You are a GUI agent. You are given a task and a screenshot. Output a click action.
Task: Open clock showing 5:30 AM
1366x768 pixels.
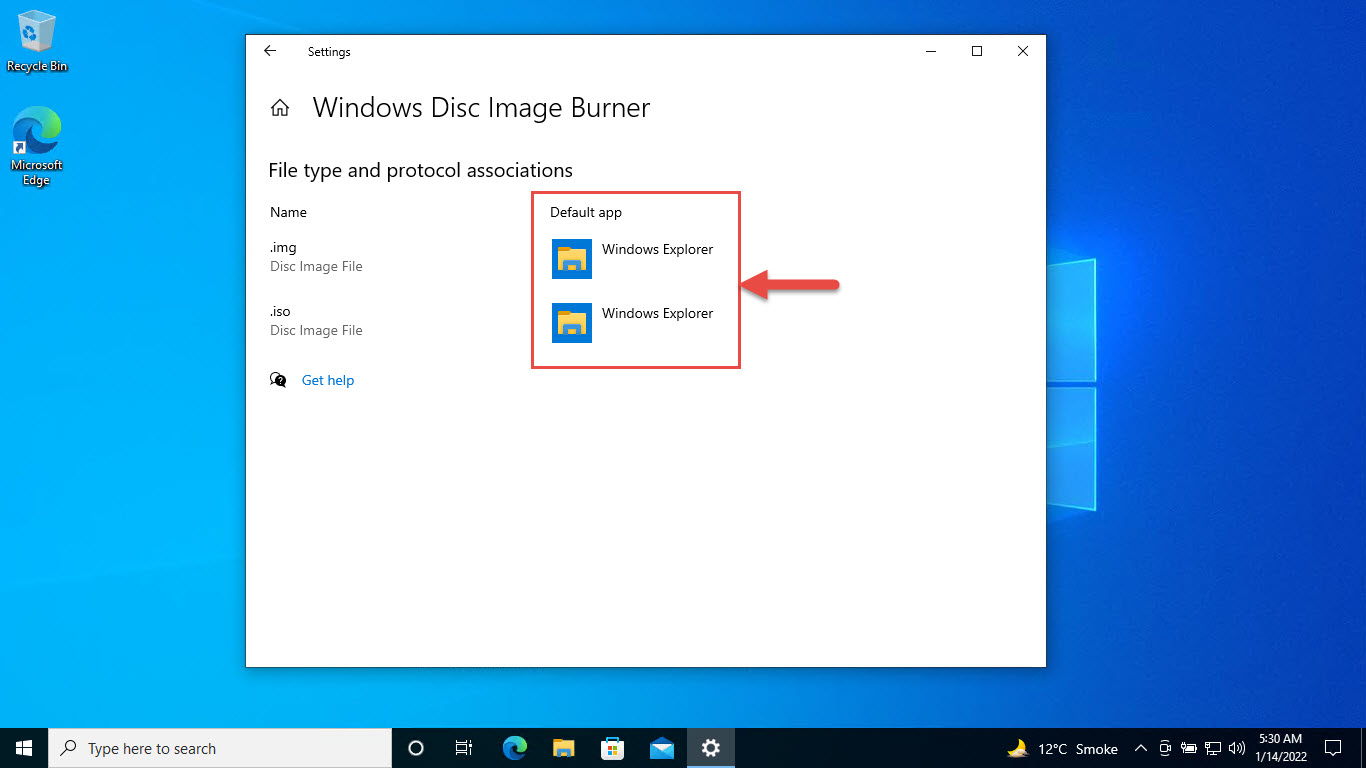click(1281, 748)
